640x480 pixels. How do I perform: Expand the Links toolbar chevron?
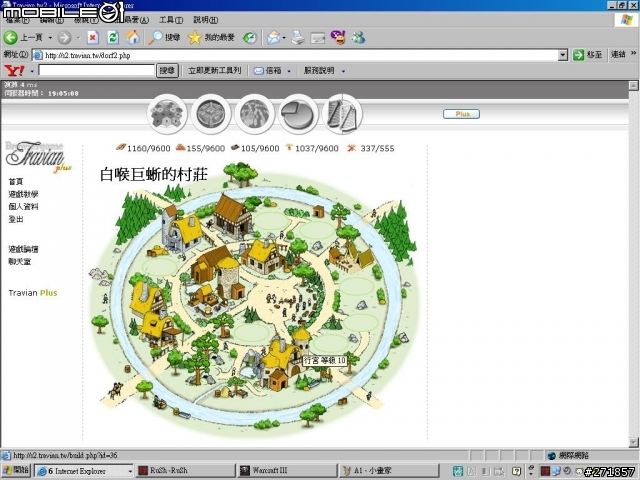(x=633, y=53)
